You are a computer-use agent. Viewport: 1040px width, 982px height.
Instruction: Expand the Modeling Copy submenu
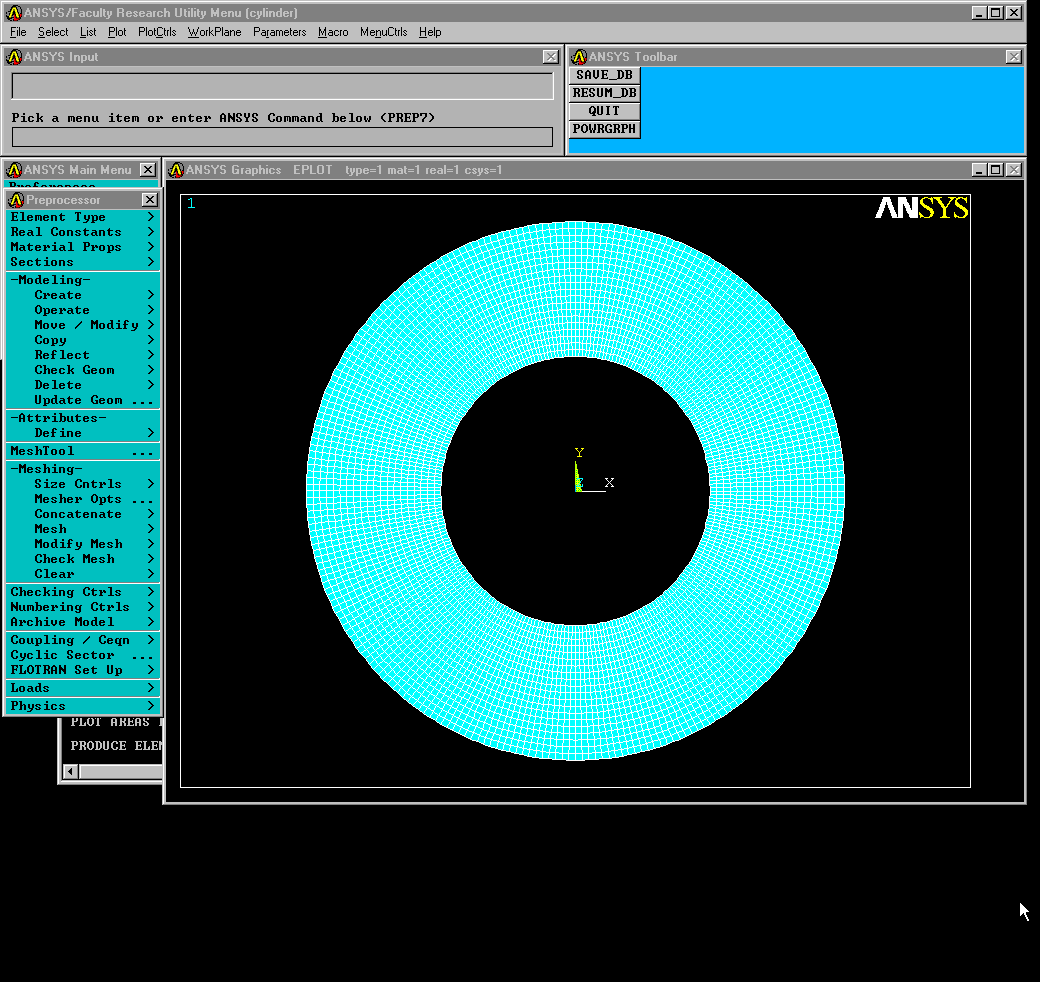tap(82, 340)
